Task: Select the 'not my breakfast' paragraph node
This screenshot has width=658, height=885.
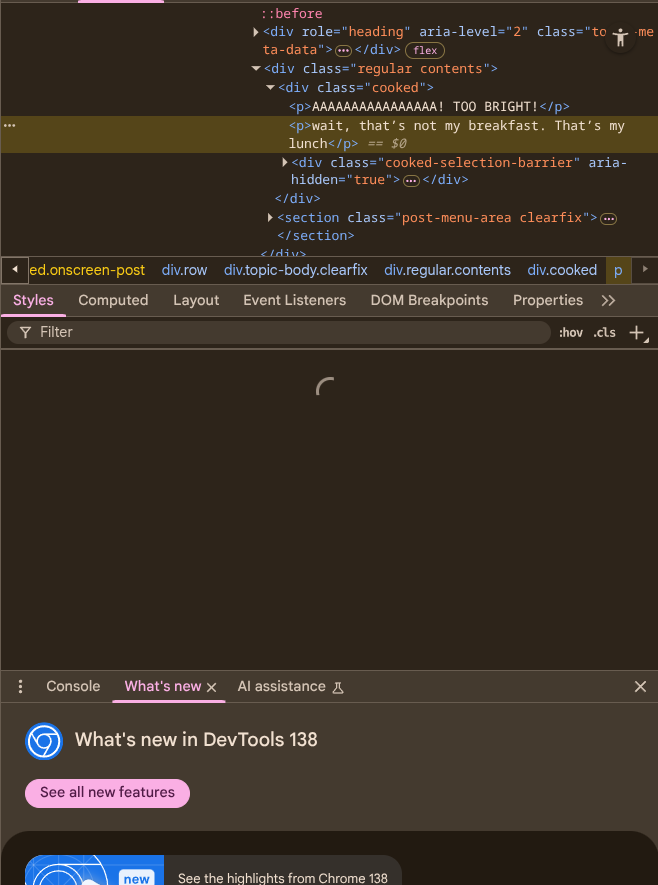Action: [329, 134]
